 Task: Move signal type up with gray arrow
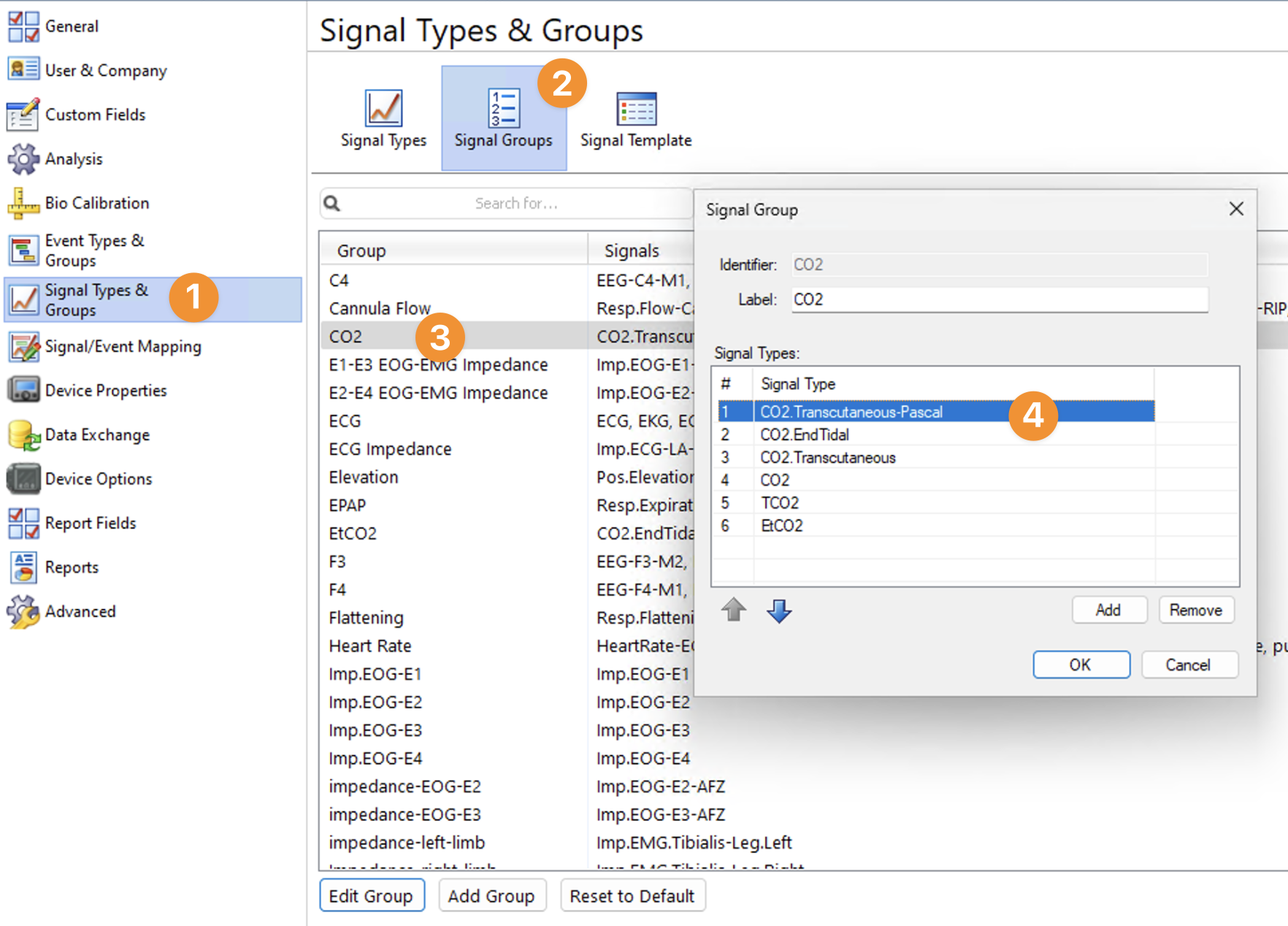point(734,610)
